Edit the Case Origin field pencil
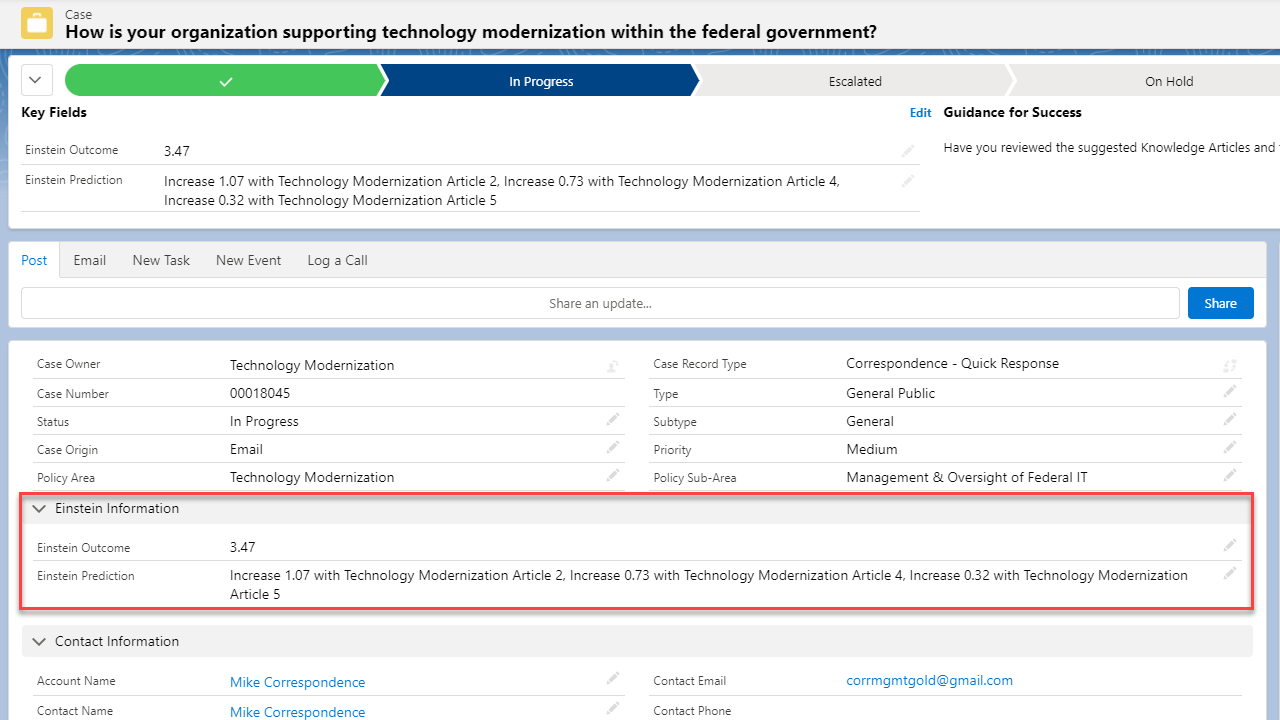 (612, 447)
